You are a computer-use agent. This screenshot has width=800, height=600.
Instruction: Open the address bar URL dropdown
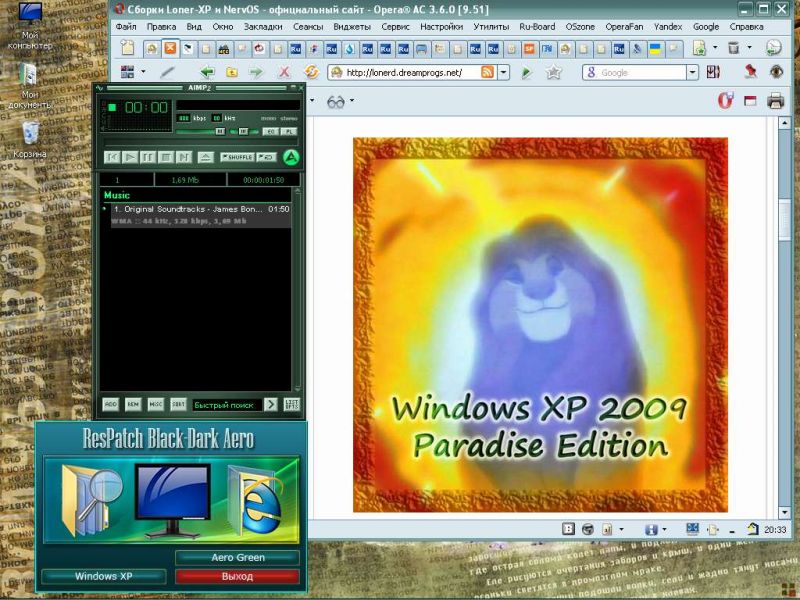[503, 72]
